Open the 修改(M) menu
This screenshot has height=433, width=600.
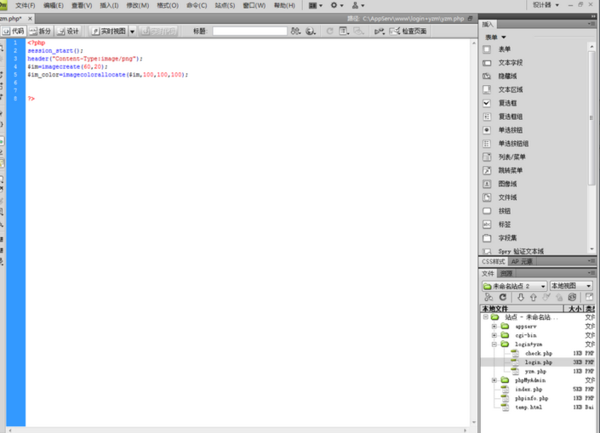click(x=138, y=5)
